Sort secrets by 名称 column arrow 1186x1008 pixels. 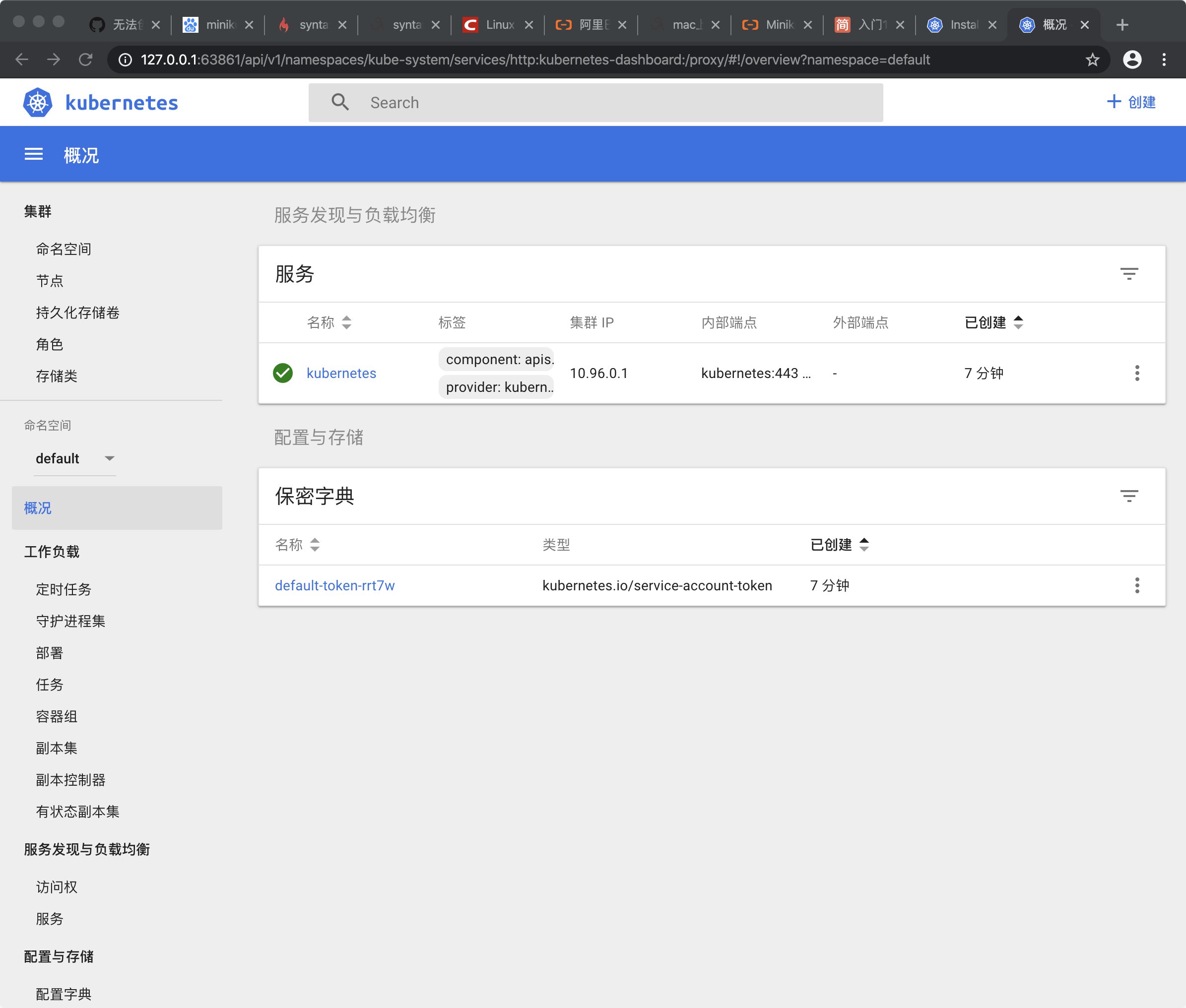point(314,545)
